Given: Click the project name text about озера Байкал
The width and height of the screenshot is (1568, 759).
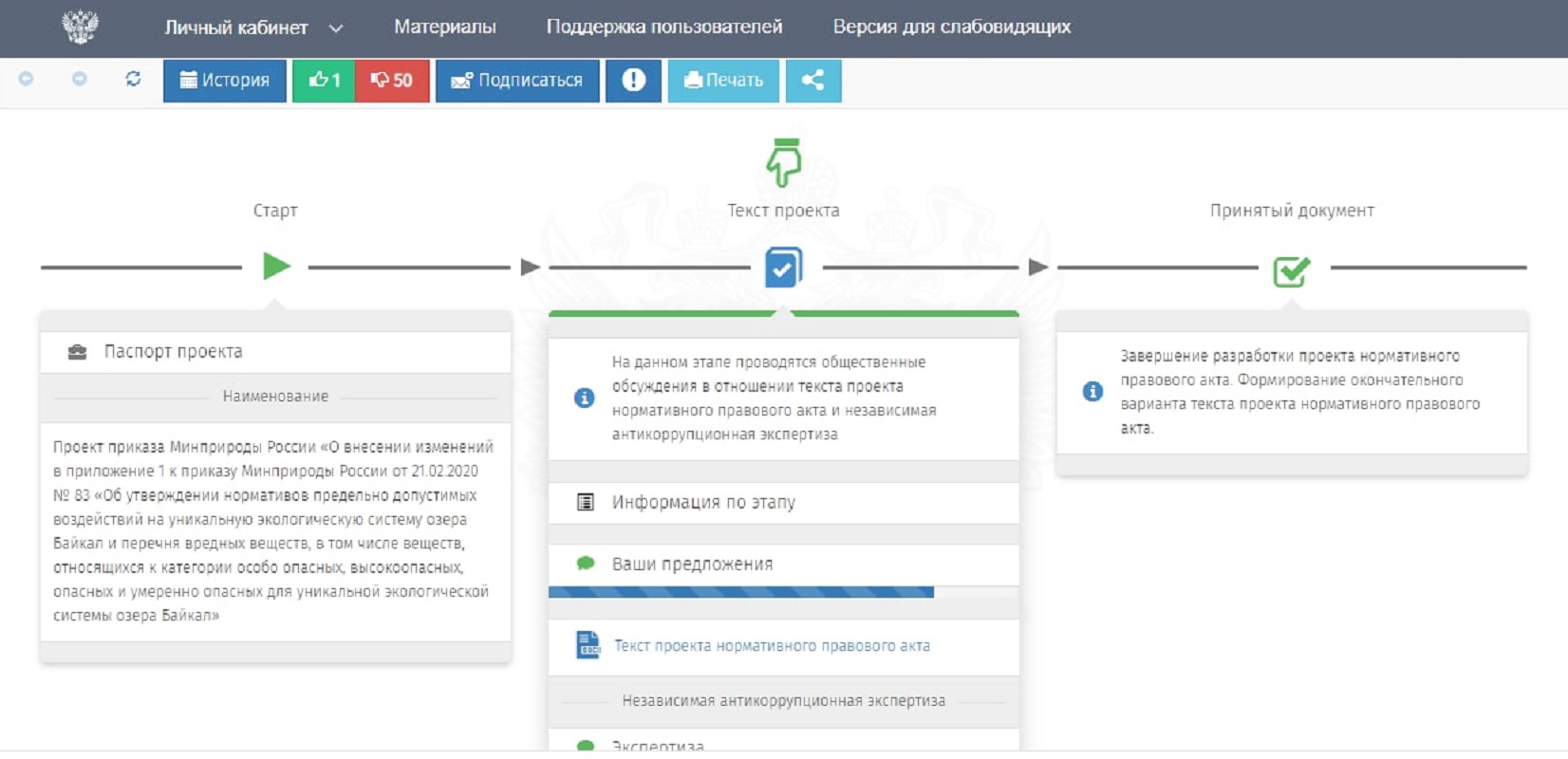Looking at the screenshot, I should [x=273, y=531].
